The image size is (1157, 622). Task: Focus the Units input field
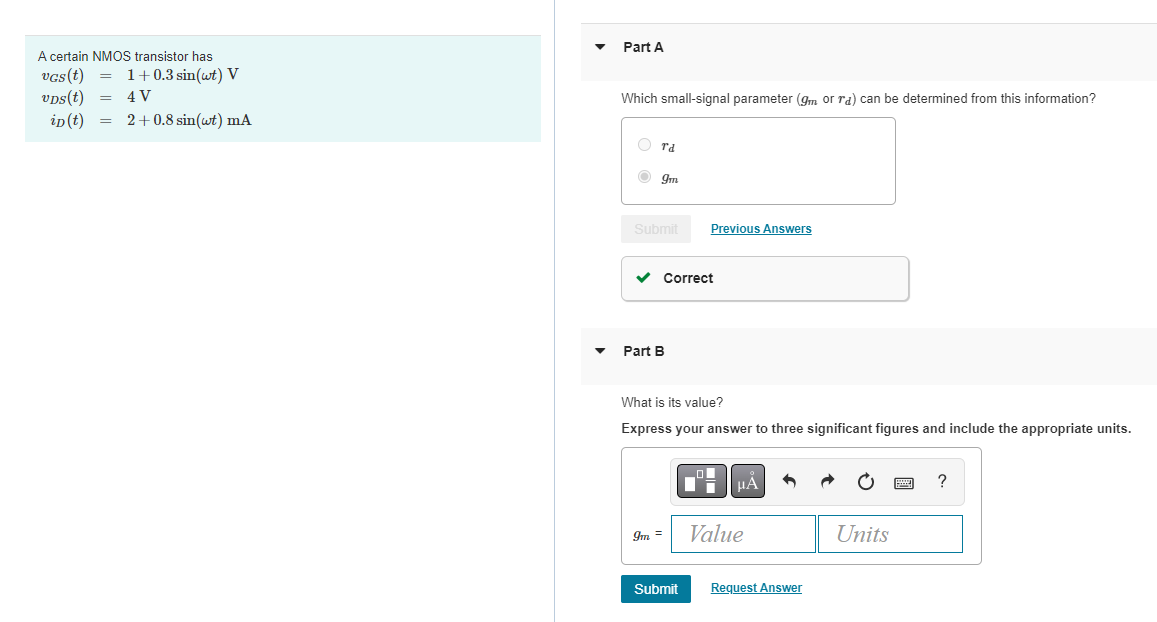pyautogui.click(x=890, y=534)
